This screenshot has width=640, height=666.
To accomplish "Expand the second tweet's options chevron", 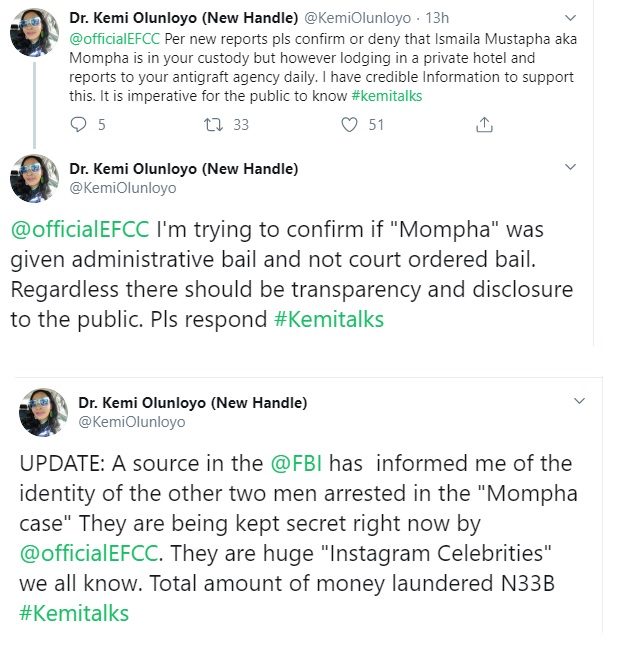I will (571, 168).
